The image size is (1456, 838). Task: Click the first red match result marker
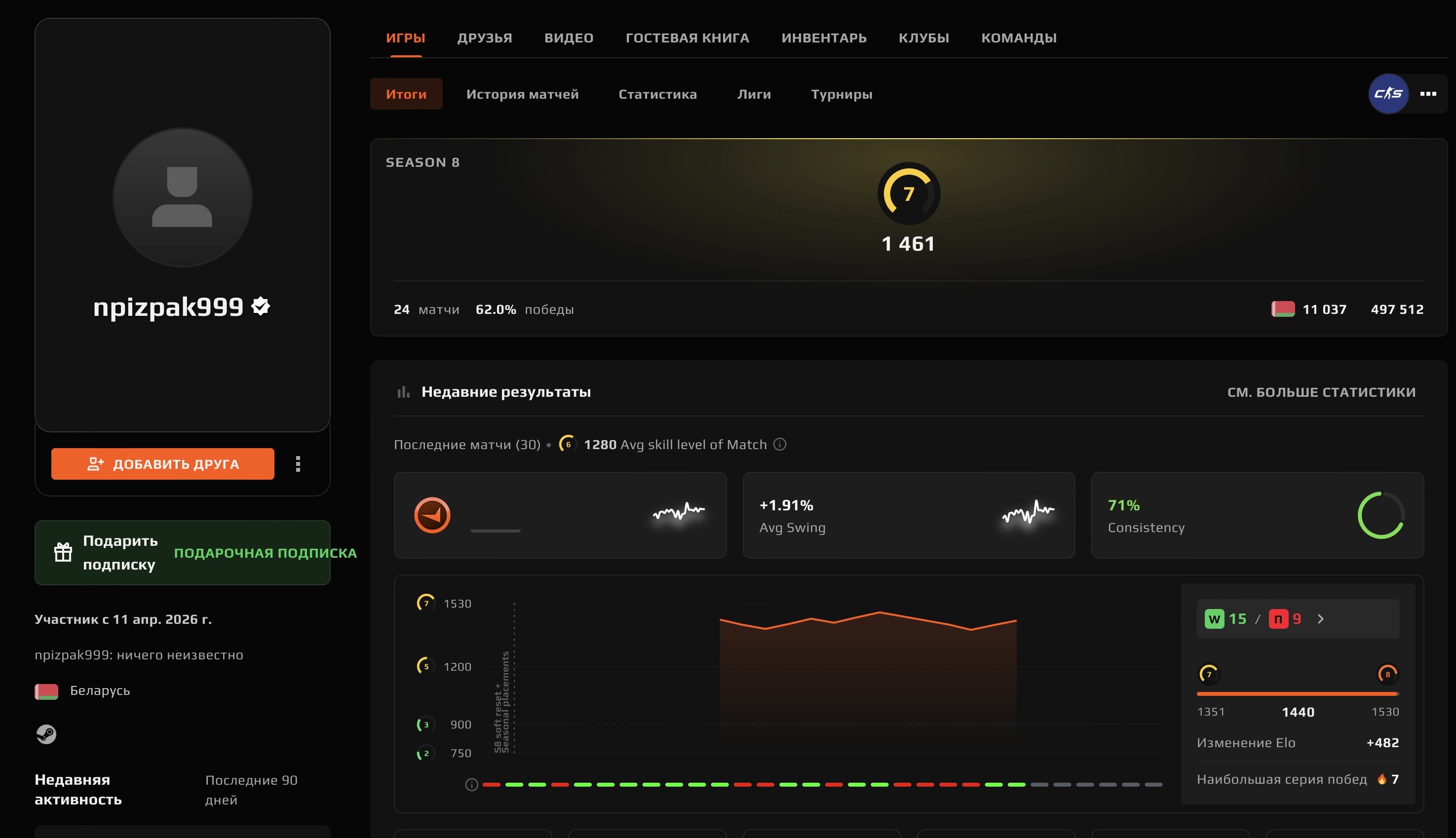pyautogui.click(x=491, y=785)
